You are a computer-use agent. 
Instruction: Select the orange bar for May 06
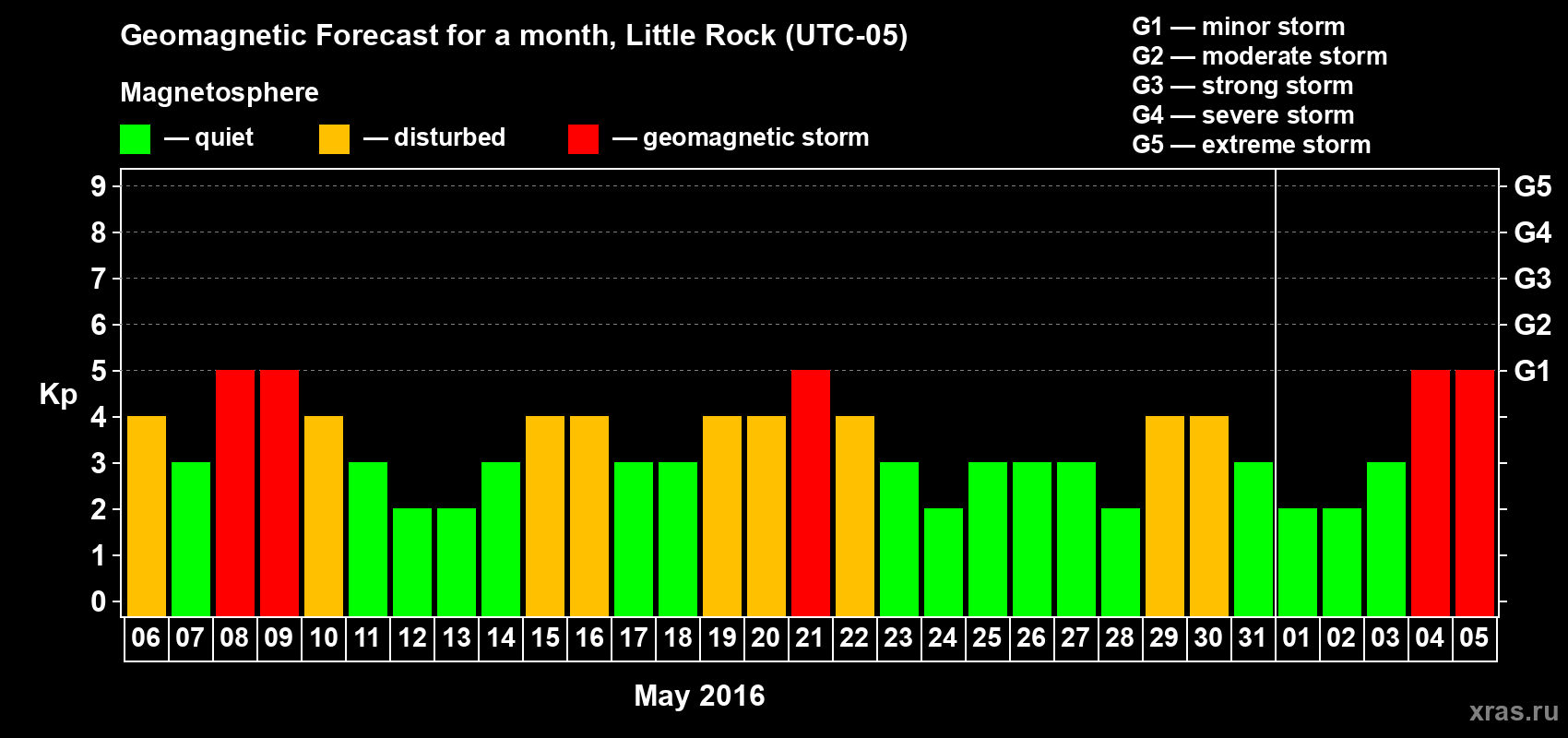(x=147, y=517)
